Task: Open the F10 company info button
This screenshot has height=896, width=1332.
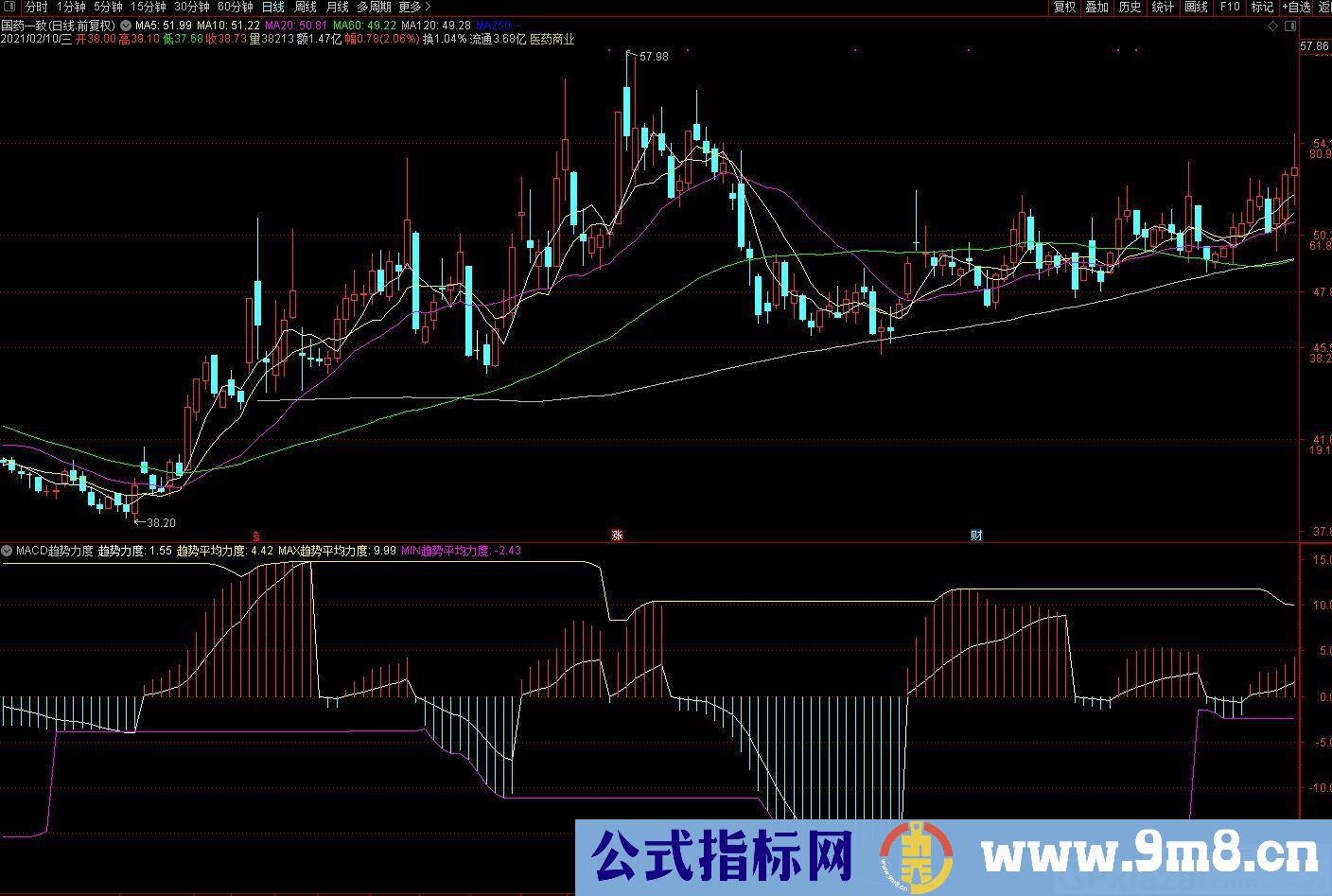Action: click(1229, 7)
